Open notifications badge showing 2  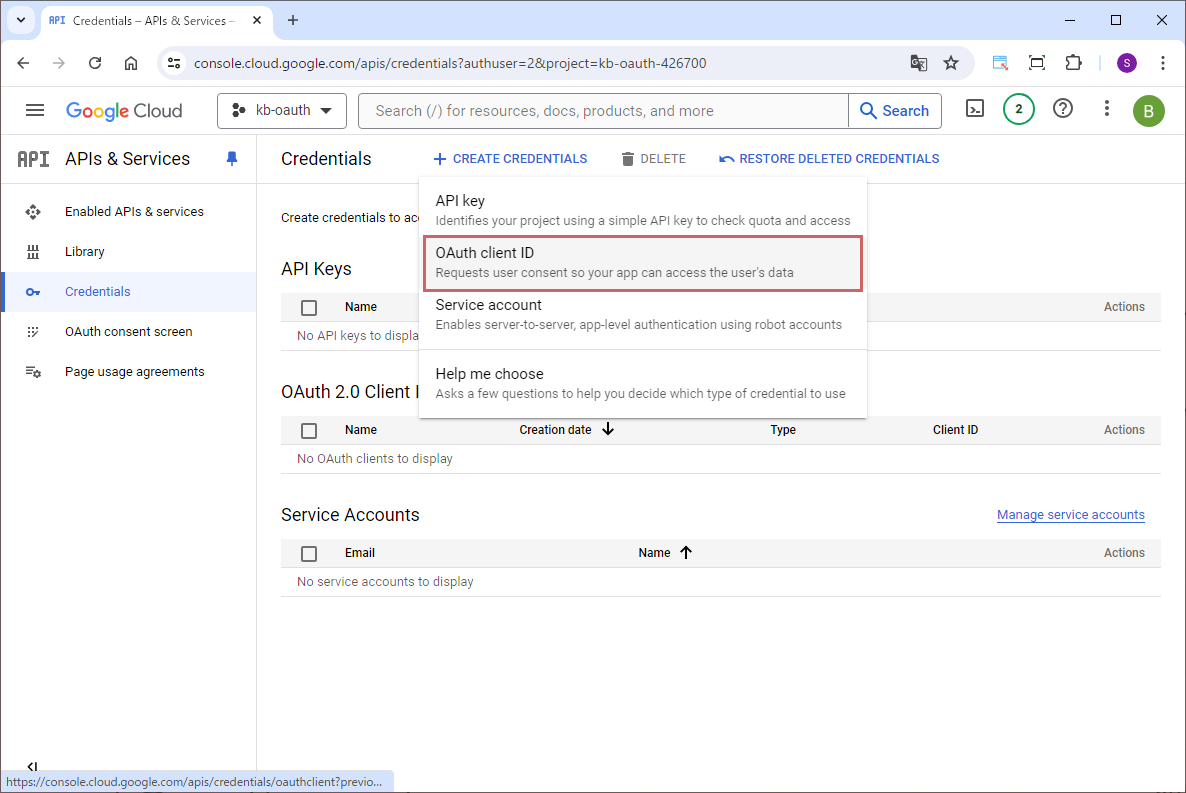pyautogui.click(x=1018, y=110)
